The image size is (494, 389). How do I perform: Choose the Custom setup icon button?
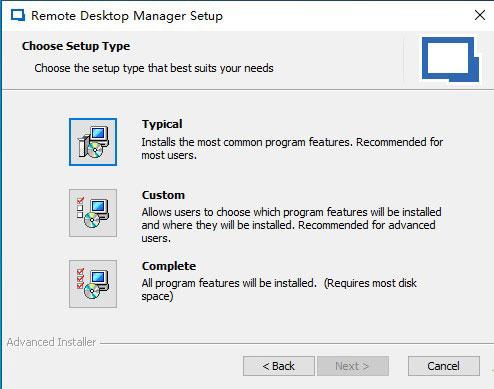pos(93,213)
